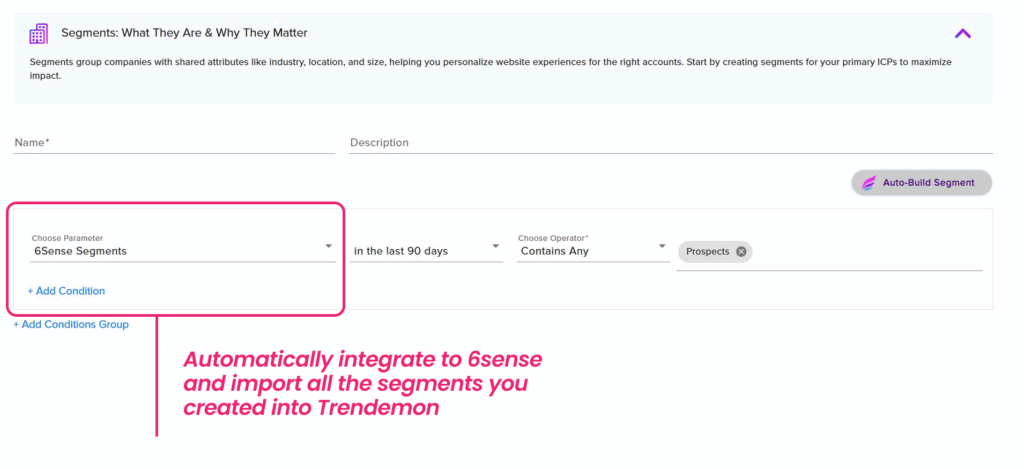Focus the Description input field
The image size is (1024, 469).
click(x=671, y=143)
